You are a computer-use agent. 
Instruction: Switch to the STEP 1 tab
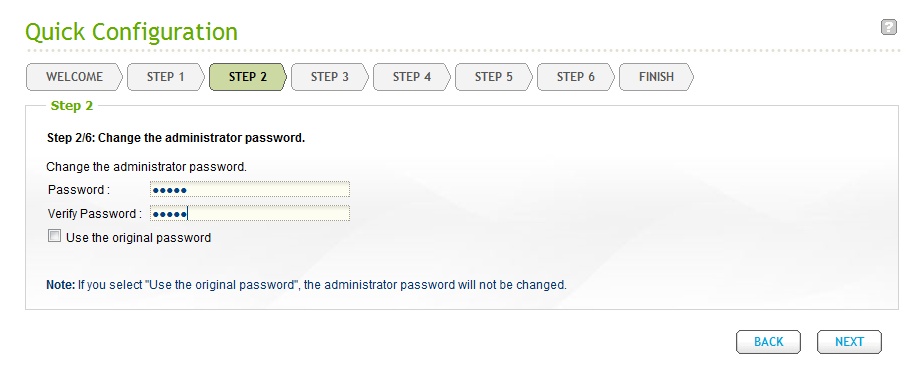pyautogui.click(x=166, y=77)
